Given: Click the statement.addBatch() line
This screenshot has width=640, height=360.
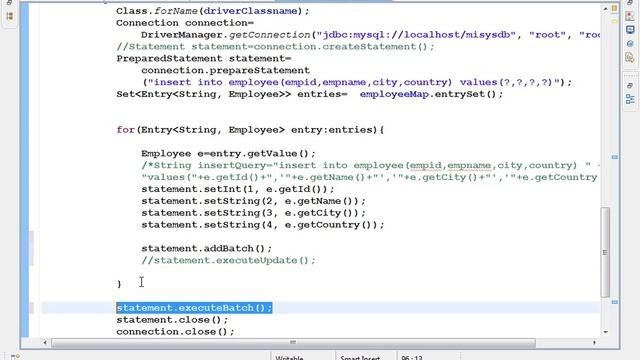Looking at the screenshot, I should click(207, 248).
